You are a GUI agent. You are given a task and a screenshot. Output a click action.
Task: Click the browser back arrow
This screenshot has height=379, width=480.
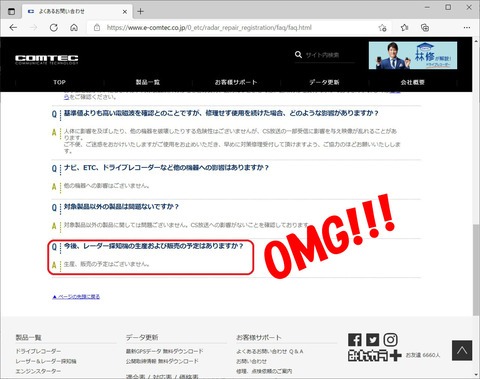click(13, 28)
